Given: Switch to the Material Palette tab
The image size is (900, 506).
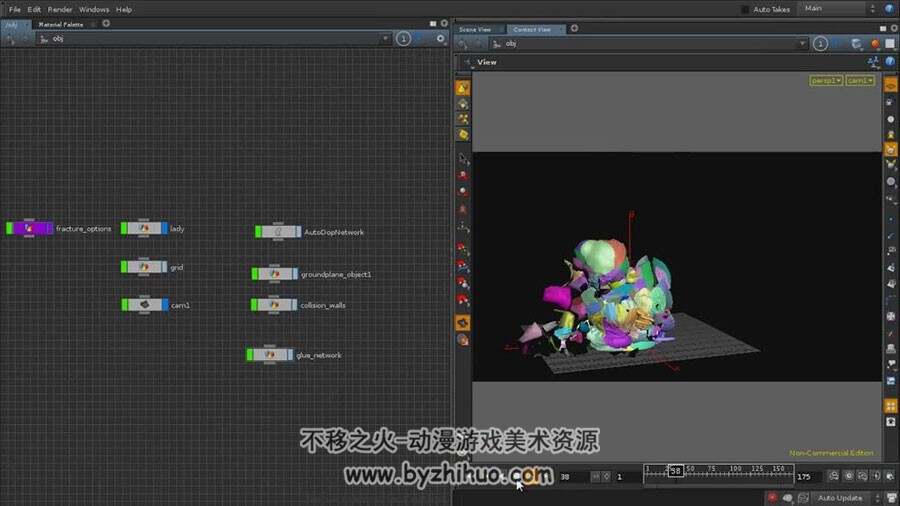Looking at the screenshot, I should pos(61,24).
